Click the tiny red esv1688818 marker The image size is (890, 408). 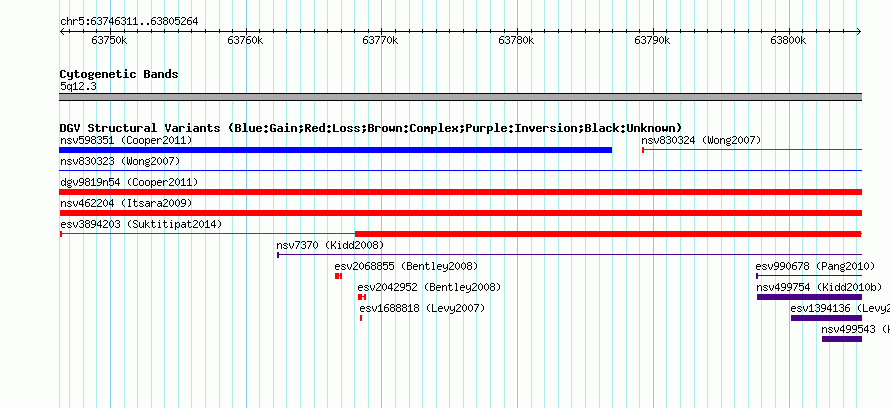click(361, 318)
